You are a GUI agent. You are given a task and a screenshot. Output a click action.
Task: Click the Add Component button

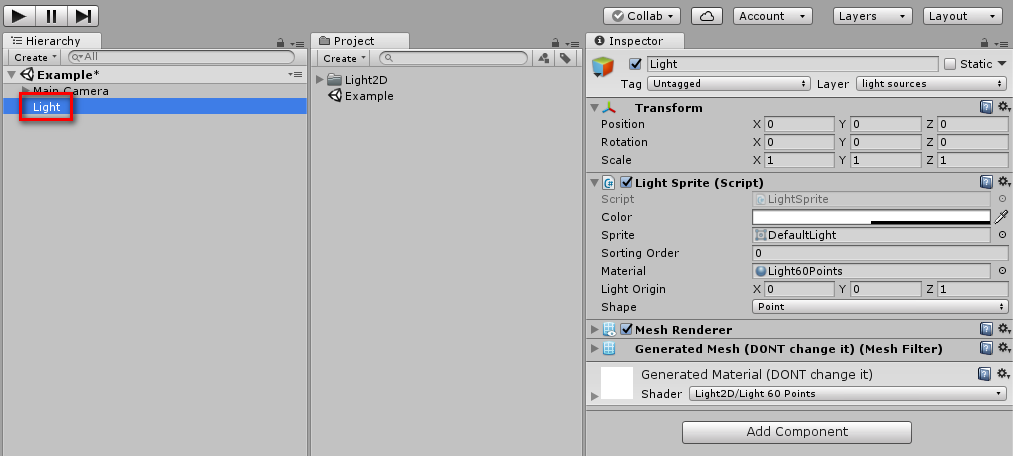797,432
